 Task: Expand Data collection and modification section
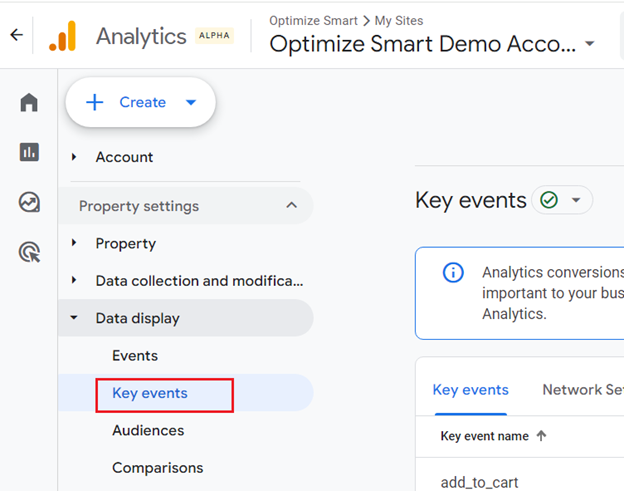74,280
